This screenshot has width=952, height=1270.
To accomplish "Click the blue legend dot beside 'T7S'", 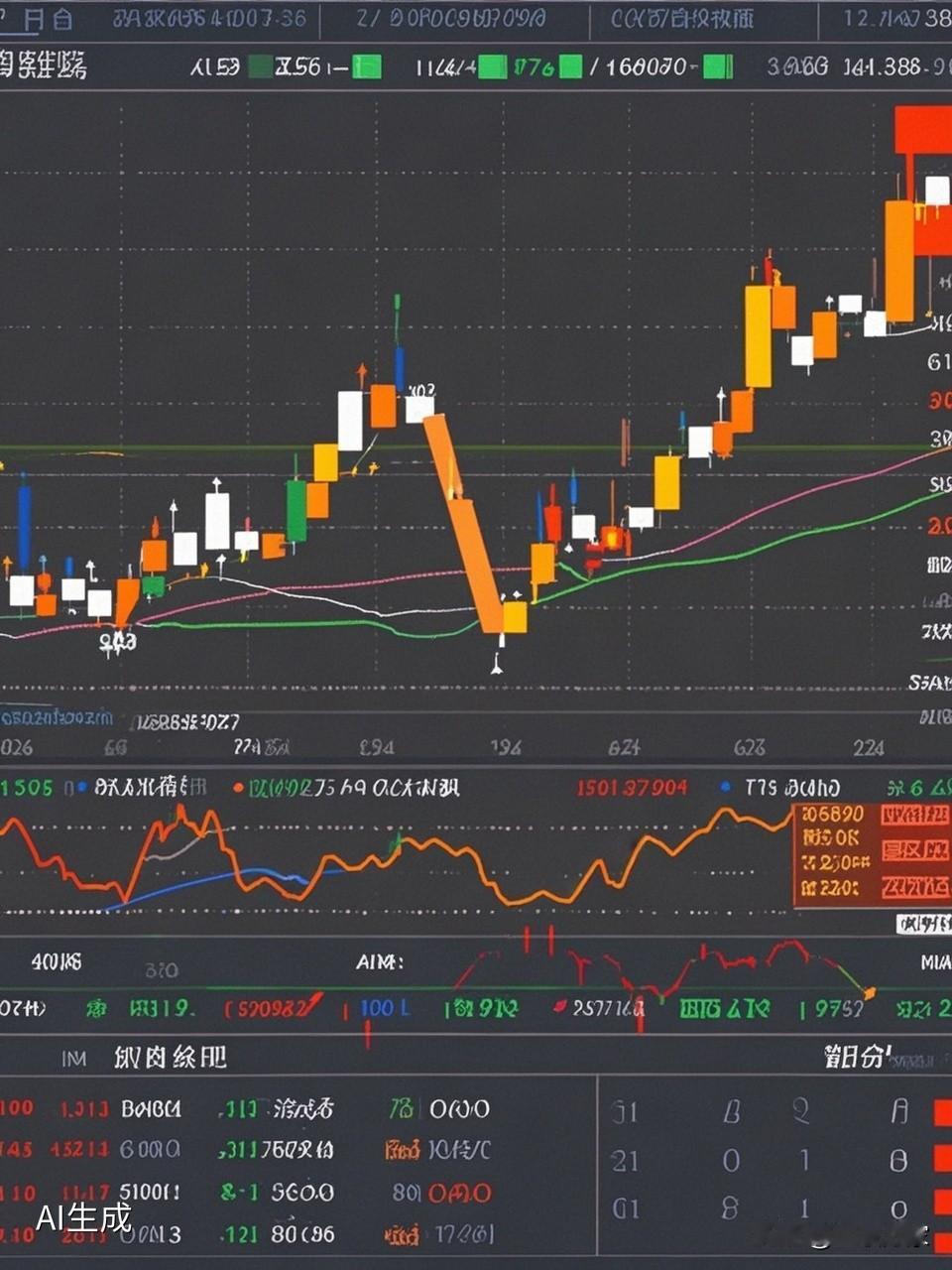I will pos(726,787).
